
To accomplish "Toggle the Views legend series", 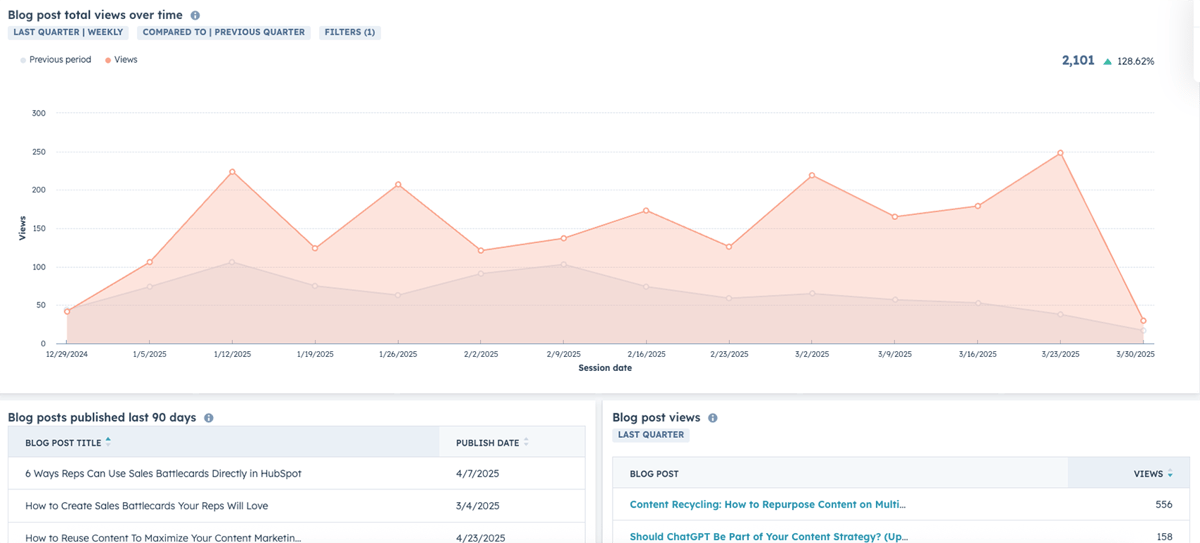I will [121, 60].
